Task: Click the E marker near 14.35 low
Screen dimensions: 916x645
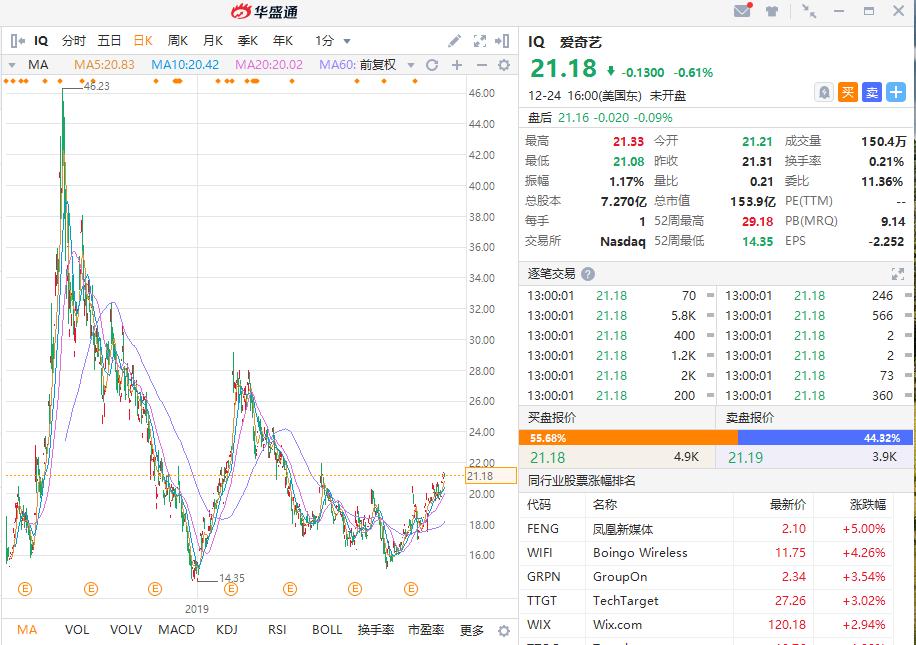Action: (x=231, y=589)
